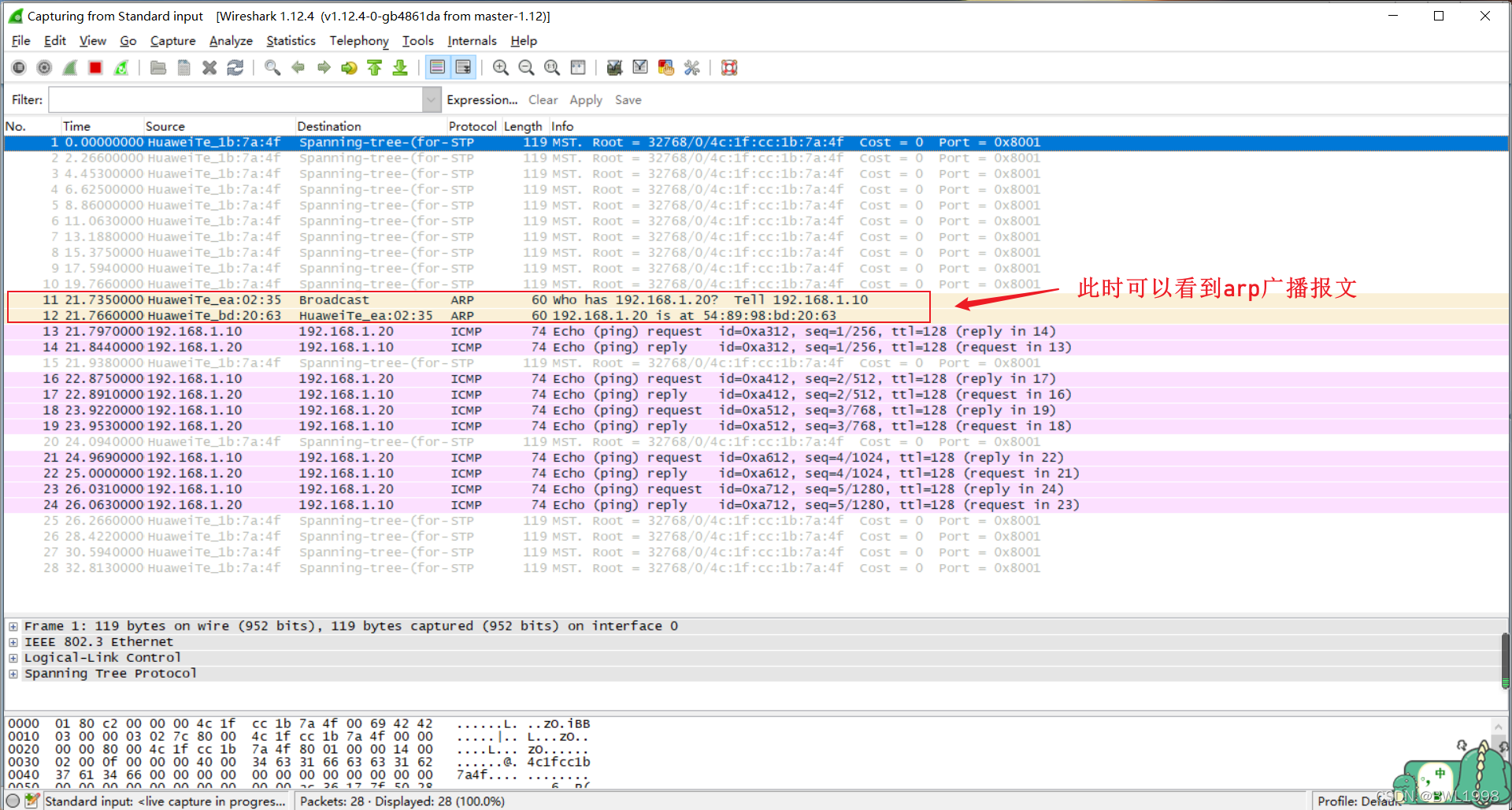
Task: Open the File menu
Action: (x=21, y=41)
